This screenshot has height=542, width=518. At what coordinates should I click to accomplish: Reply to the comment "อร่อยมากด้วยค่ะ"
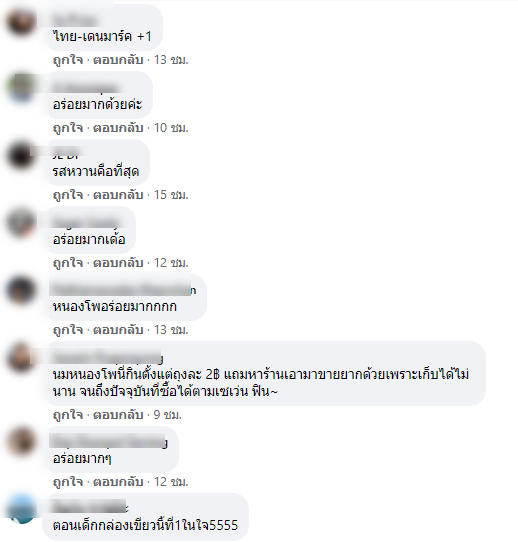pyautogui.click(x=118, y=128)
